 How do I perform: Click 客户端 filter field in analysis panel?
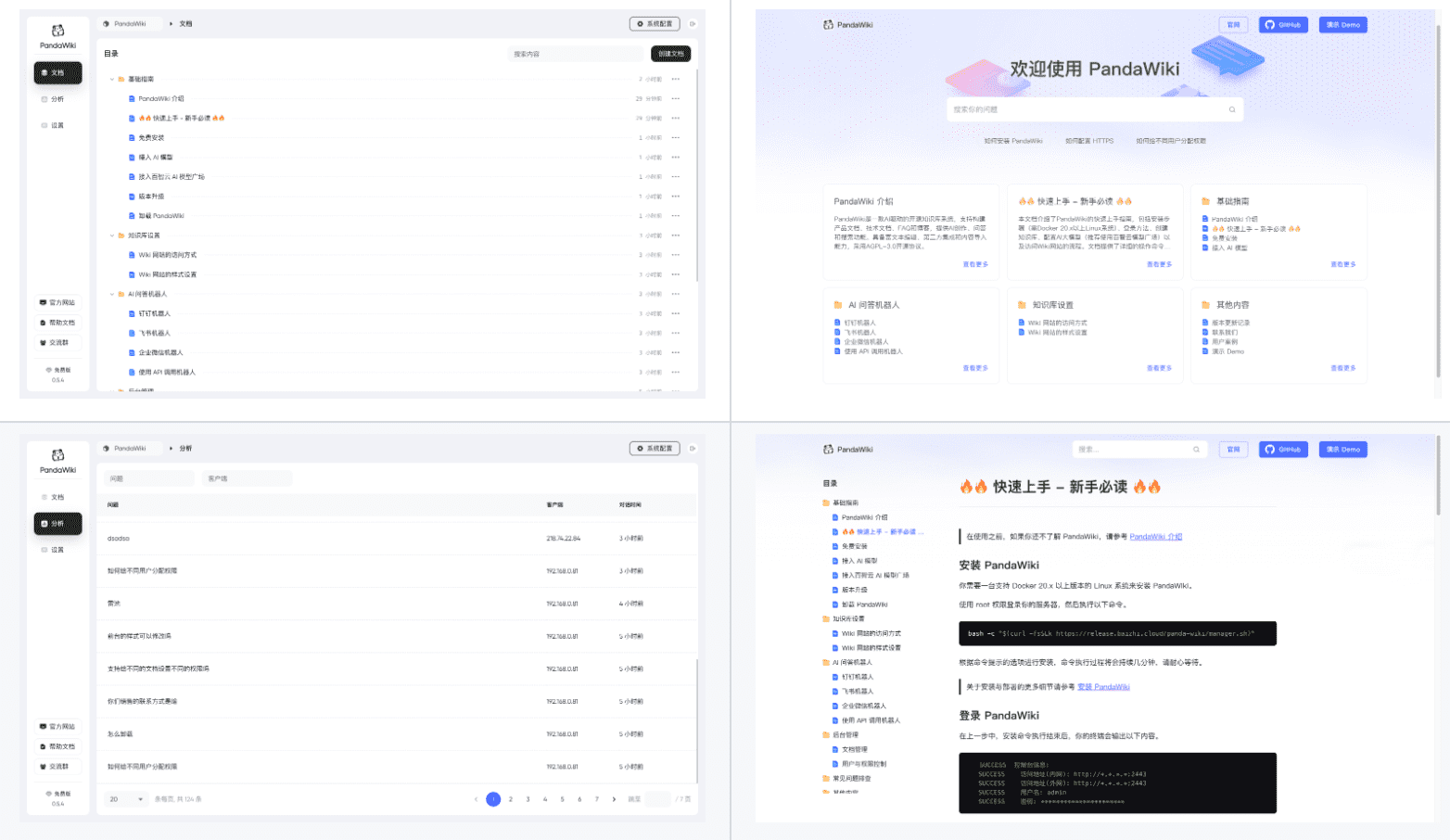(247, 478)
